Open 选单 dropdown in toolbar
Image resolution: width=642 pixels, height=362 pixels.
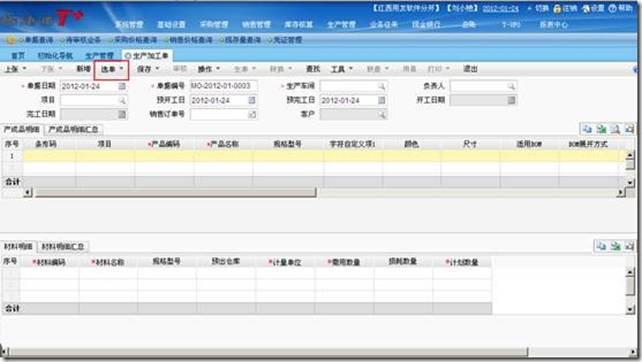tap(112, 69)
